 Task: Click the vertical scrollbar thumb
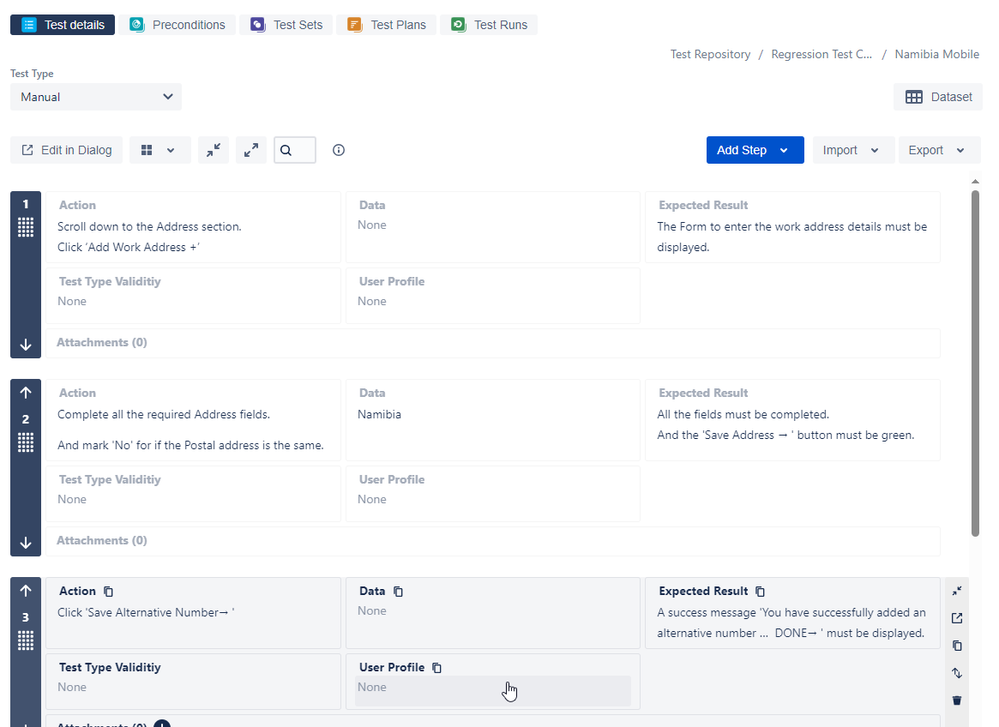(x=975, y=363)
